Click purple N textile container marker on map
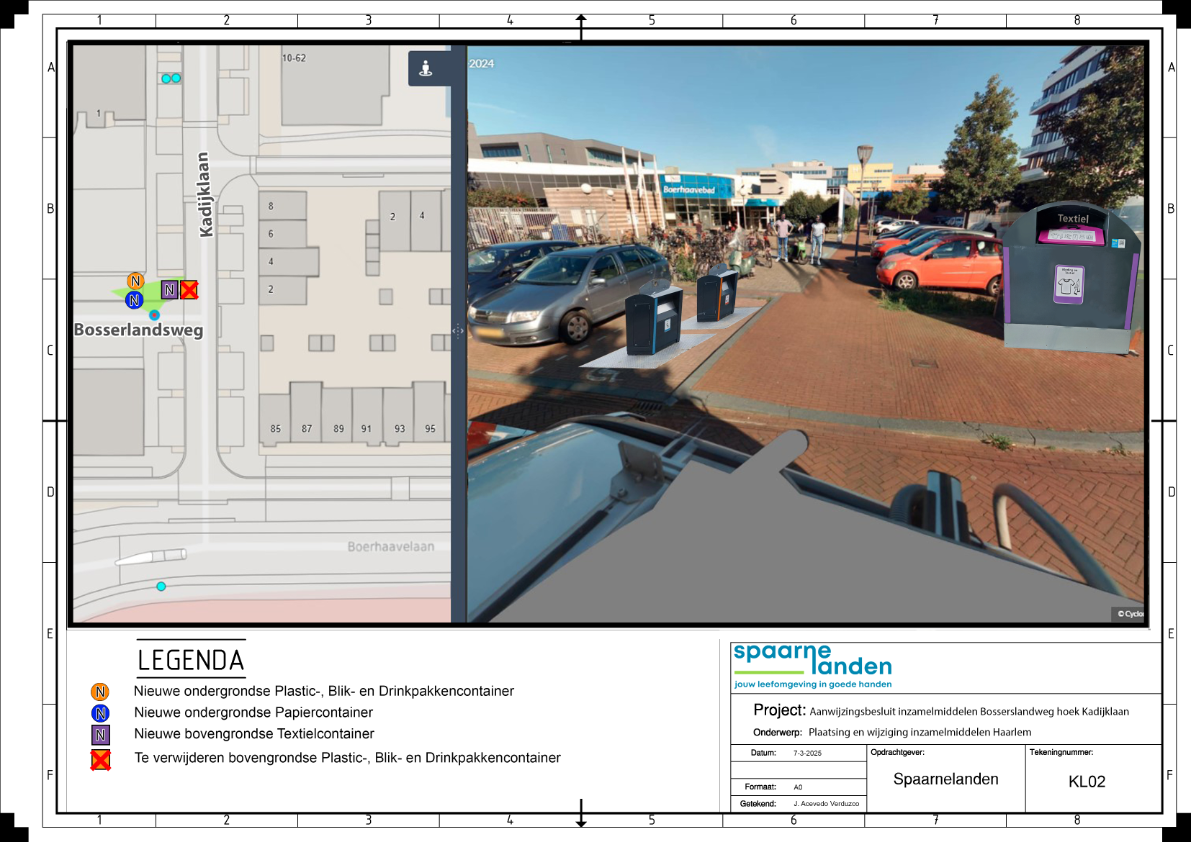 pos(170,290)
